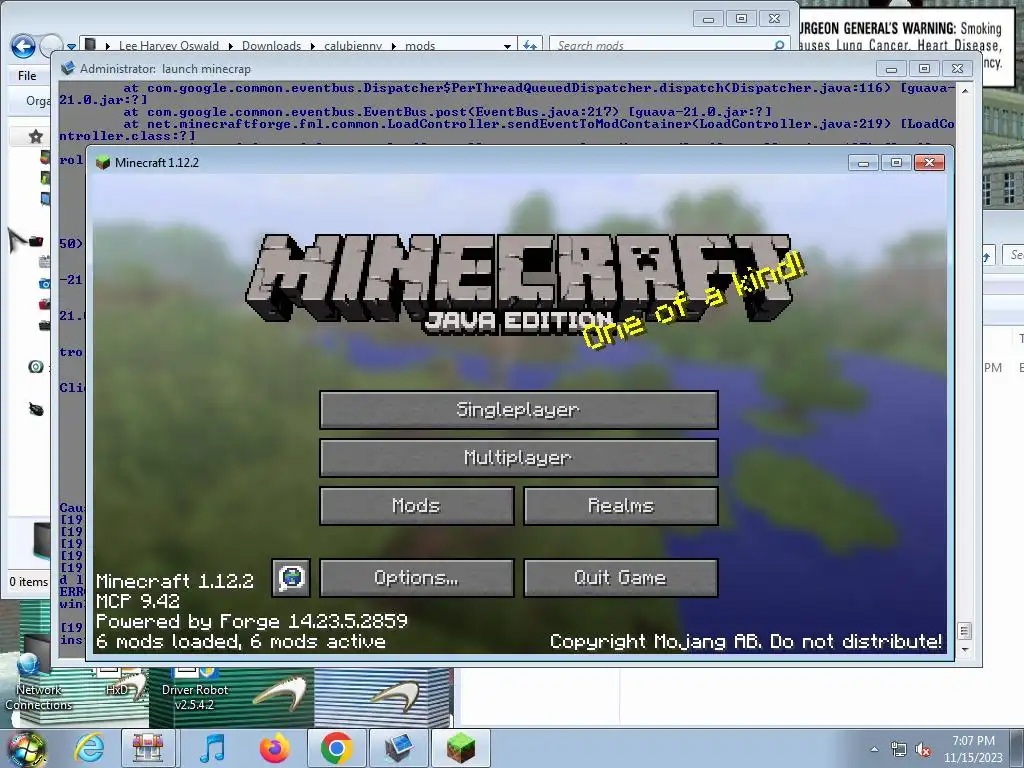
Task: Click the Search mods field in Explorer
Action: point(669,46)
